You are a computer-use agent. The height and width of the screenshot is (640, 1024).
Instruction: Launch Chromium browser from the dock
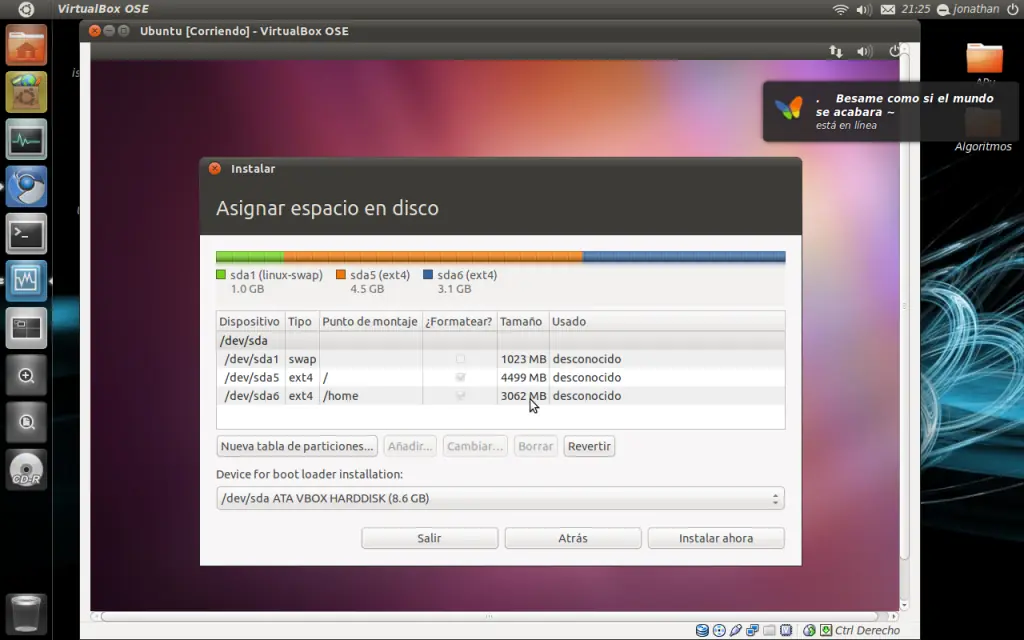pyautogui.click(x=26, y=187)
